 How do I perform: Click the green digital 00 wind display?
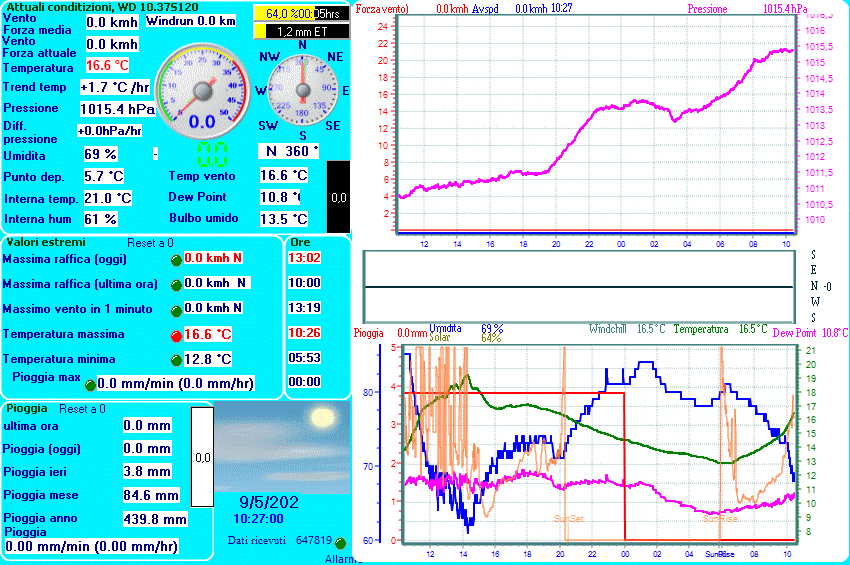(212, 155)
